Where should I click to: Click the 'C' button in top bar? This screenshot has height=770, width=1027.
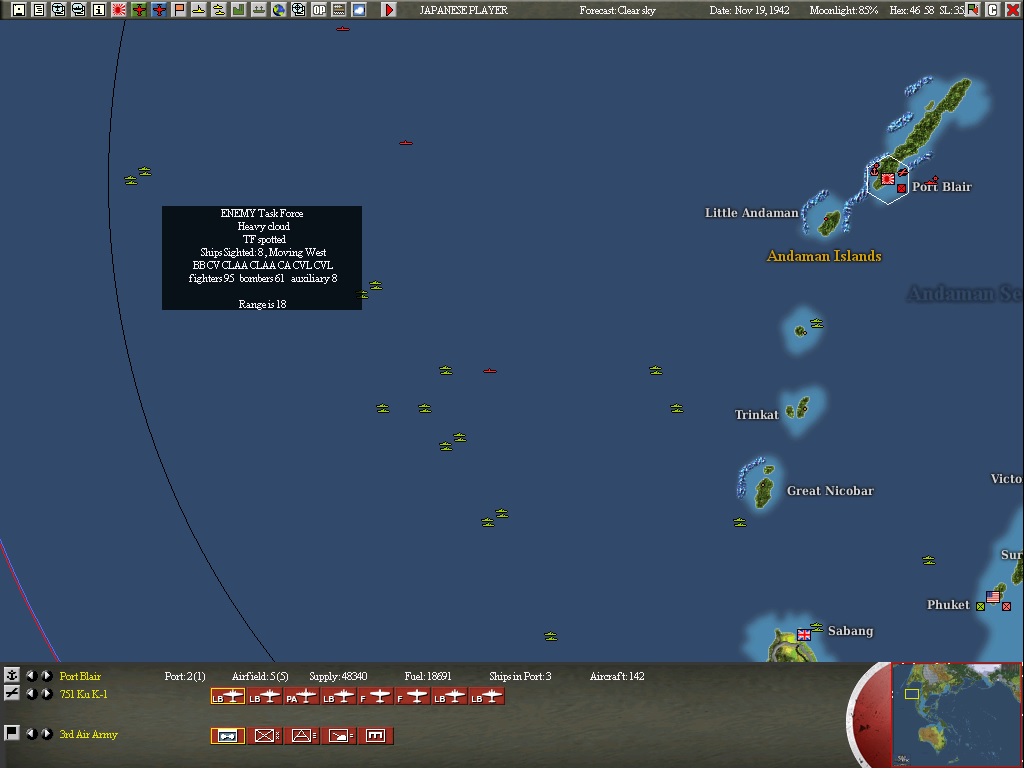pyautogui.click(x=993, y=10)
